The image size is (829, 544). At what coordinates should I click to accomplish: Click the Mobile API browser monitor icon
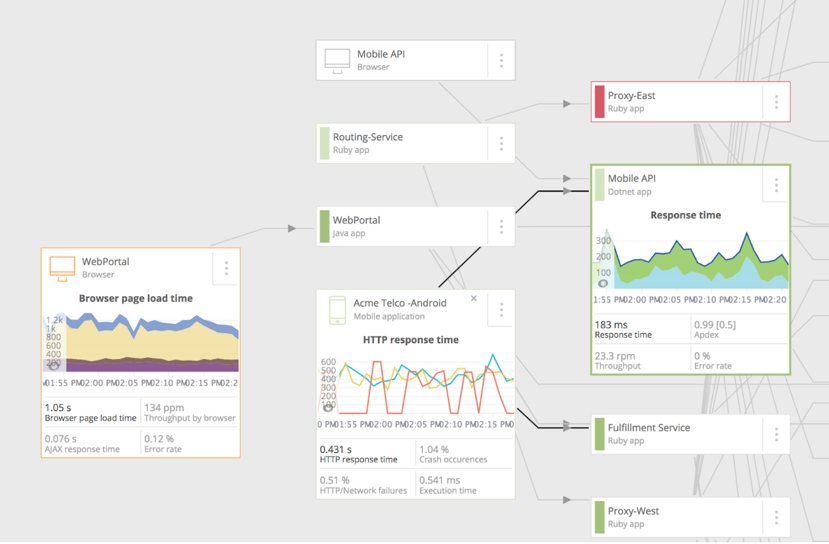[337, 61]
